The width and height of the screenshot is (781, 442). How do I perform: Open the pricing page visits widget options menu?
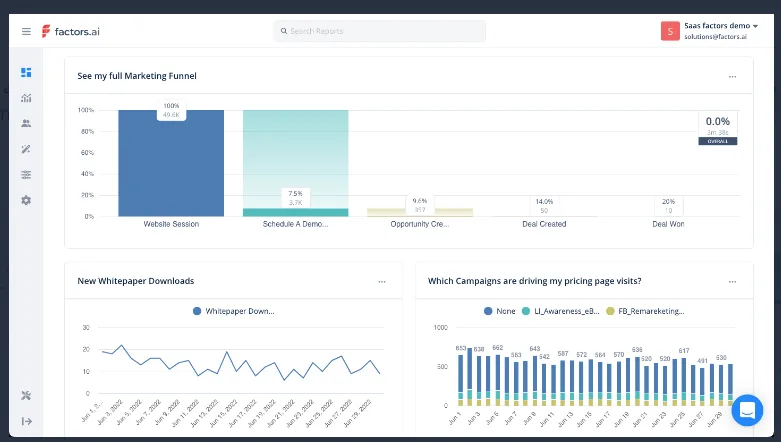[x=732, y=282]
